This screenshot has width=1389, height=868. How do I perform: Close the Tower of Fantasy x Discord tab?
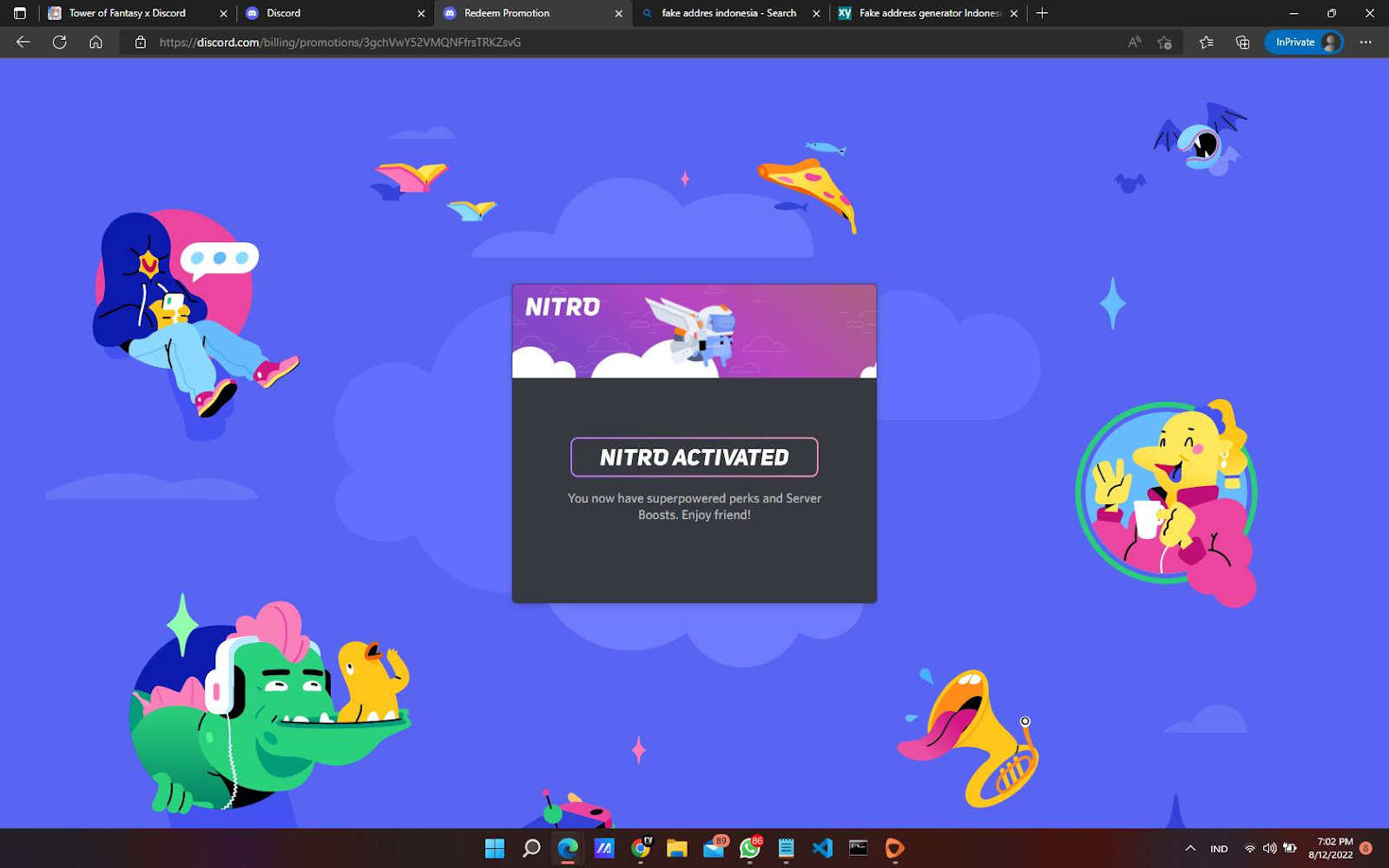pos(223,13)
